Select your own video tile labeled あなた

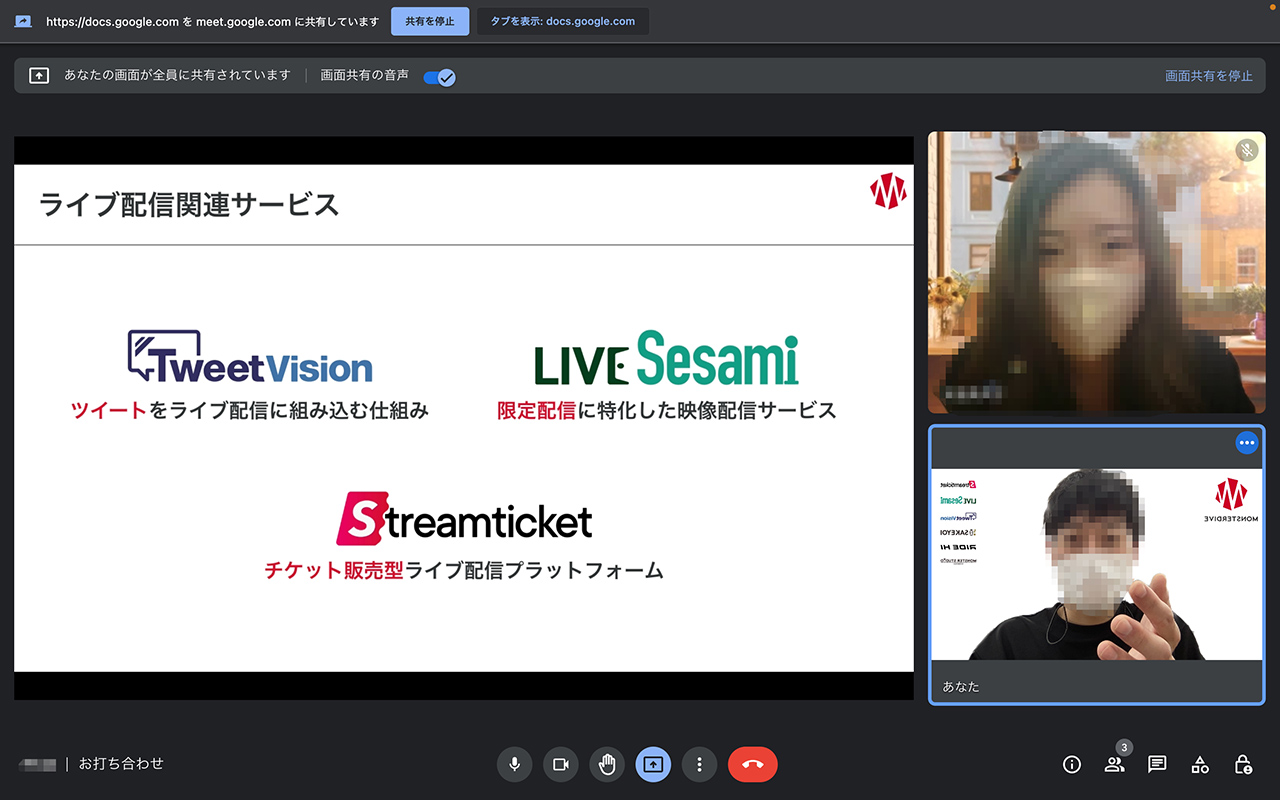coord(1097,565)
